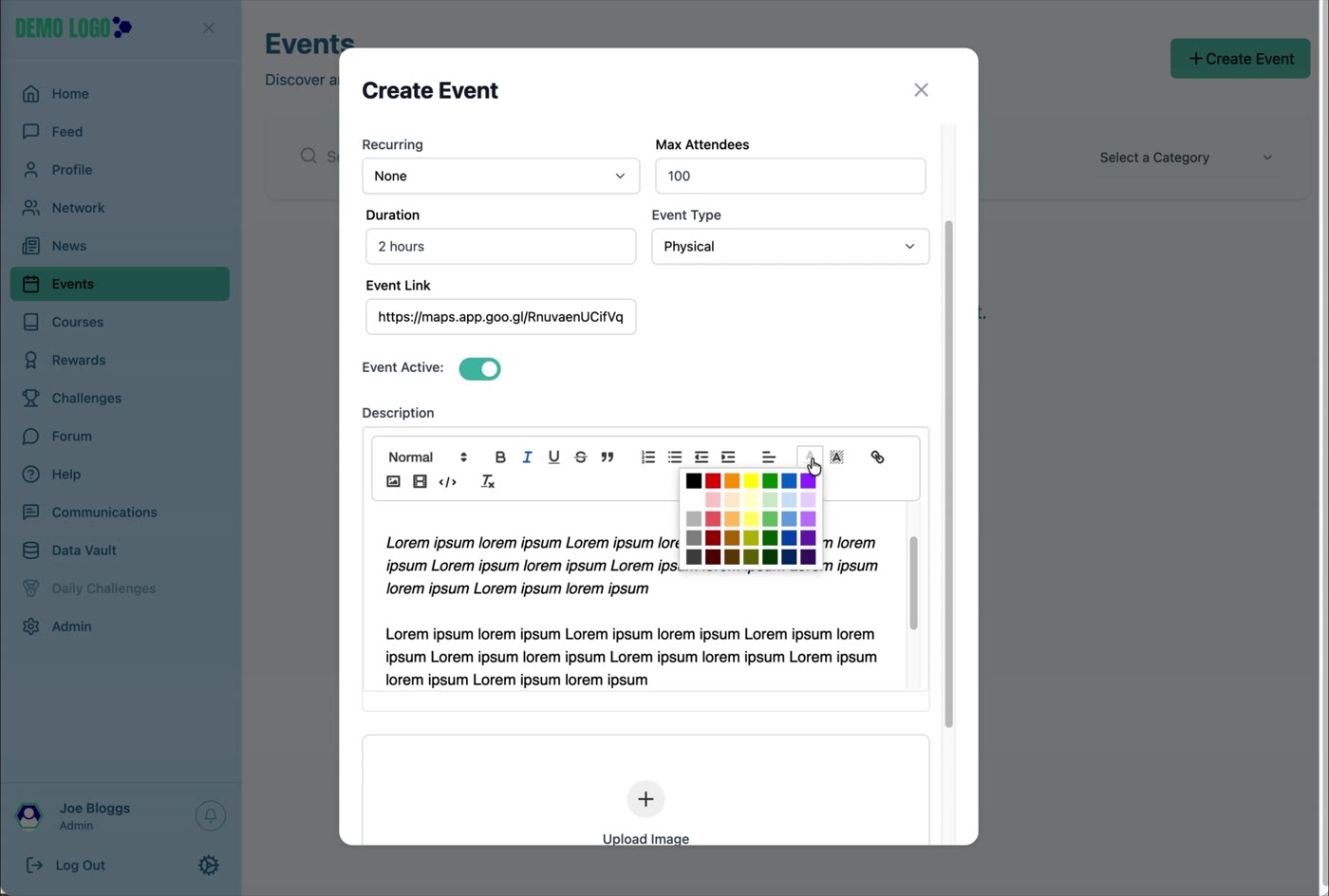Viewport: 1329px width, 896px height.
Task: Open Daily Challenges in the sidebar
Action: click(x=120, y=588)
